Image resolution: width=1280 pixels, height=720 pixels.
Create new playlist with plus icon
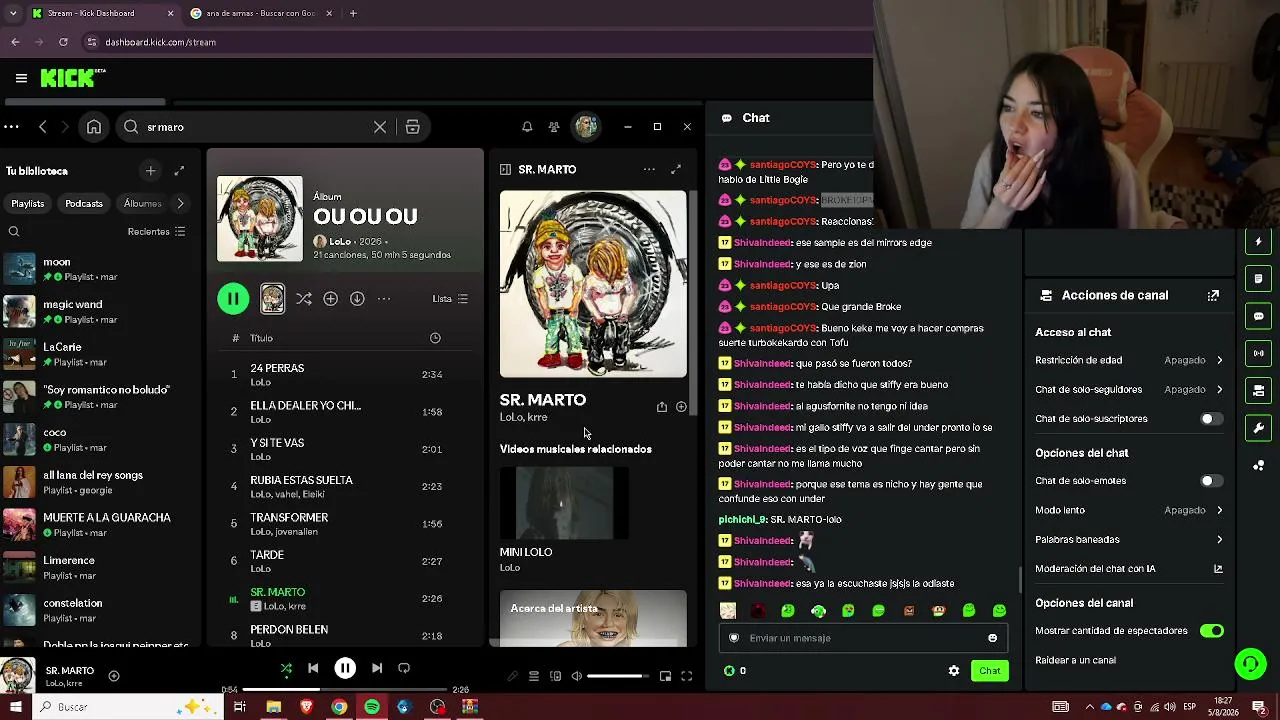click(151, 171)
